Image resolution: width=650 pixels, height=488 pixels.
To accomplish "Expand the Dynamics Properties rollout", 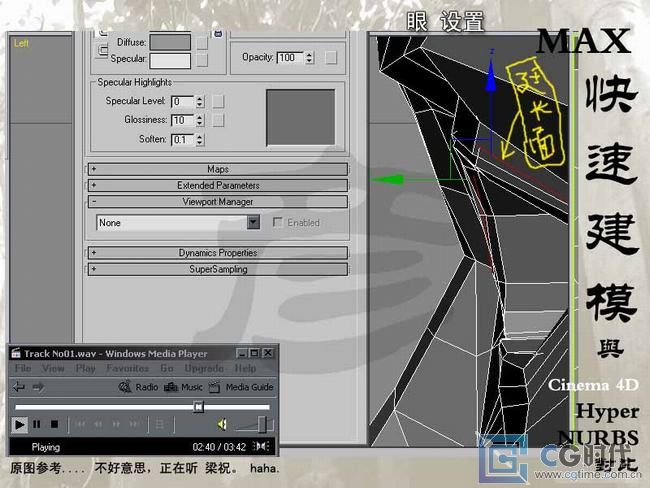I will click(218, 252).
